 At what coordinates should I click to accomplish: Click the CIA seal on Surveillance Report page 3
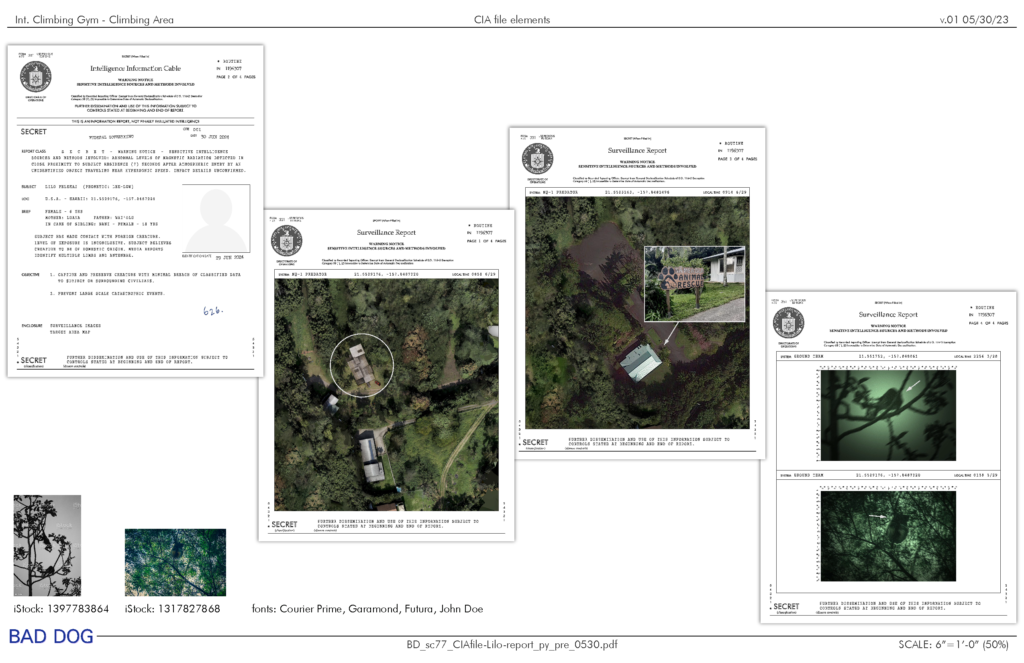pyautogui.click(x=538, y=159)
